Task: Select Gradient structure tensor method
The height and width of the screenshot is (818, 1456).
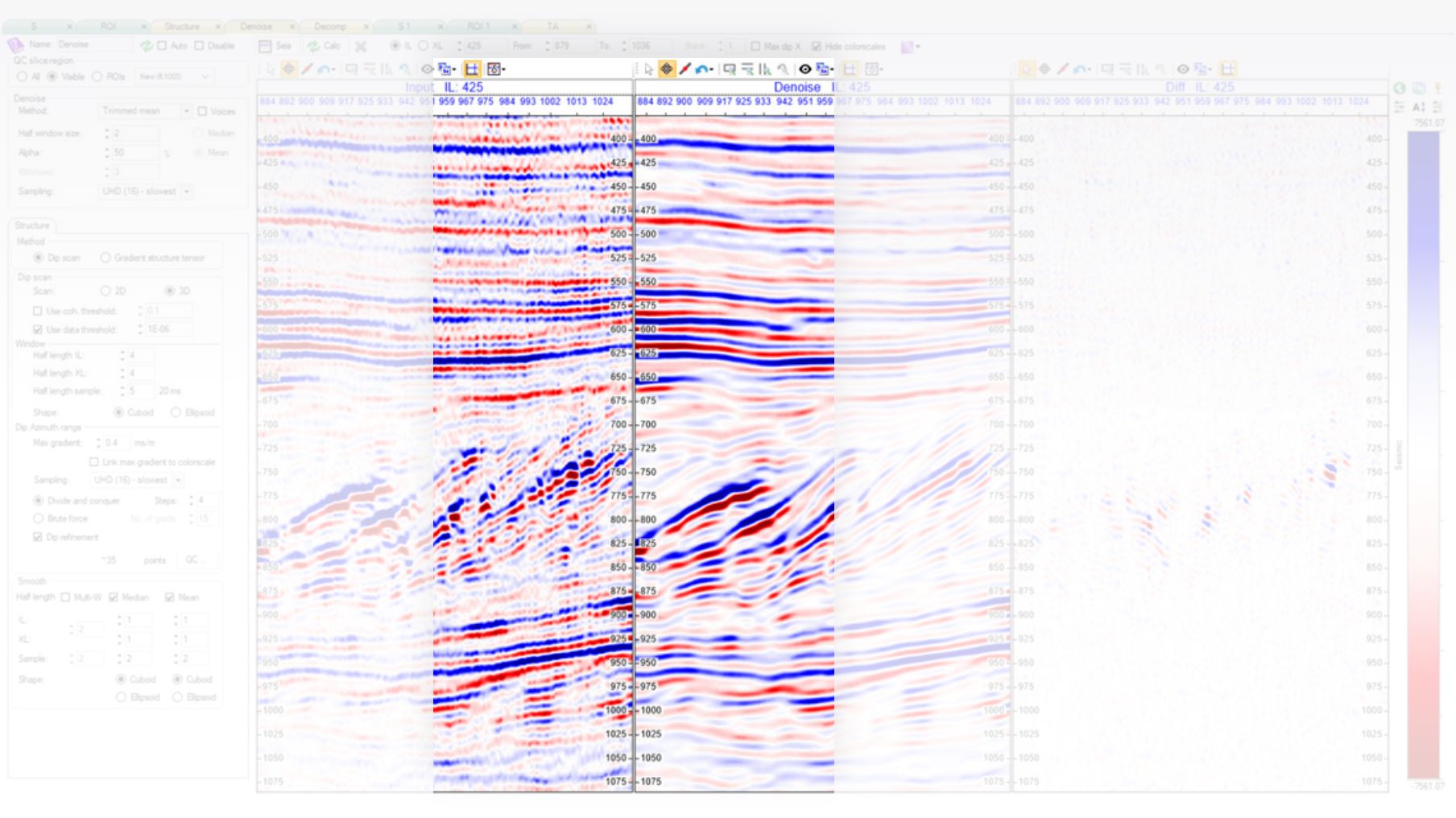Action: (x=105, y=258)
